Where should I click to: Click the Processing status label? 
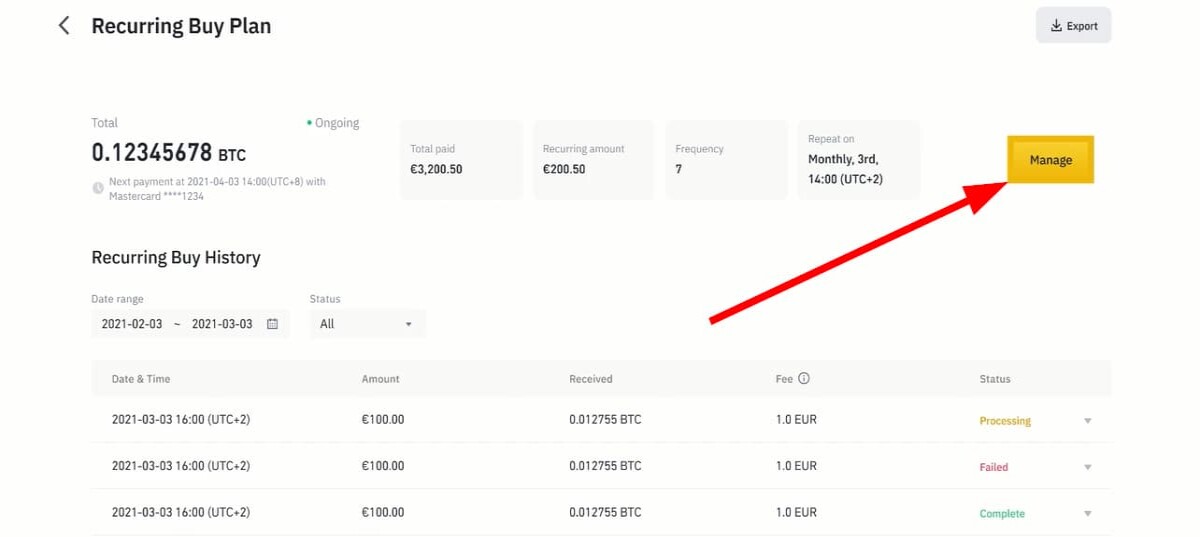1005,421
